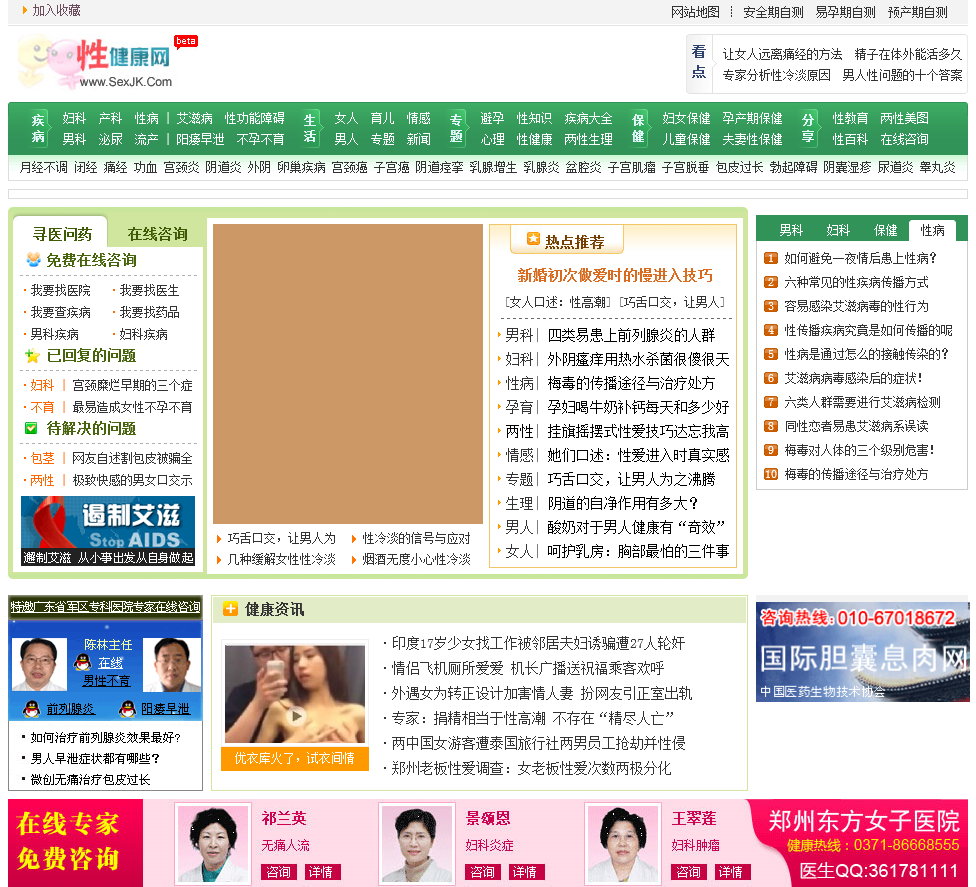Click 王翠莲 doctor photo
This screenshot has width=976, height=887.
[623, 843]
